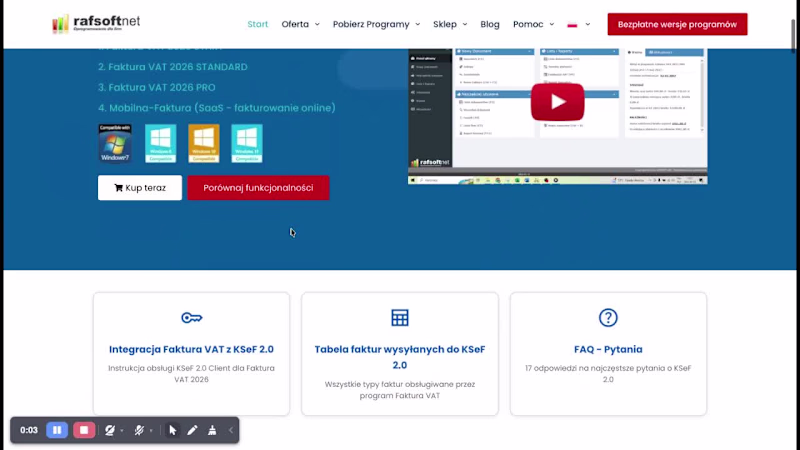Open Faktura VAT 2026 PRO link

click(157, 87)
